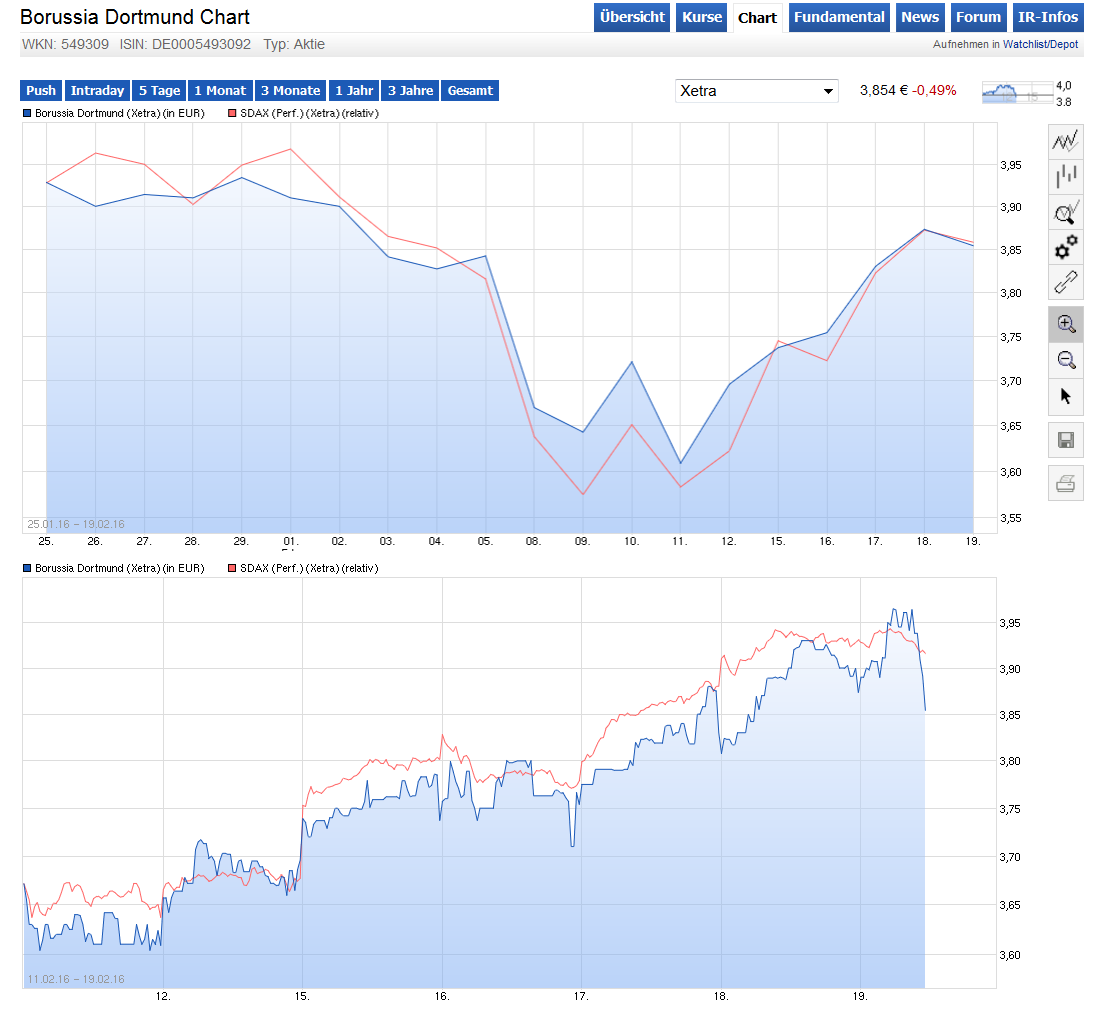Image resolution: width=1112 pixels, height=1032 pixels.
Task: Open the chart analysis magnifier tool
Action: point(1065,212)
